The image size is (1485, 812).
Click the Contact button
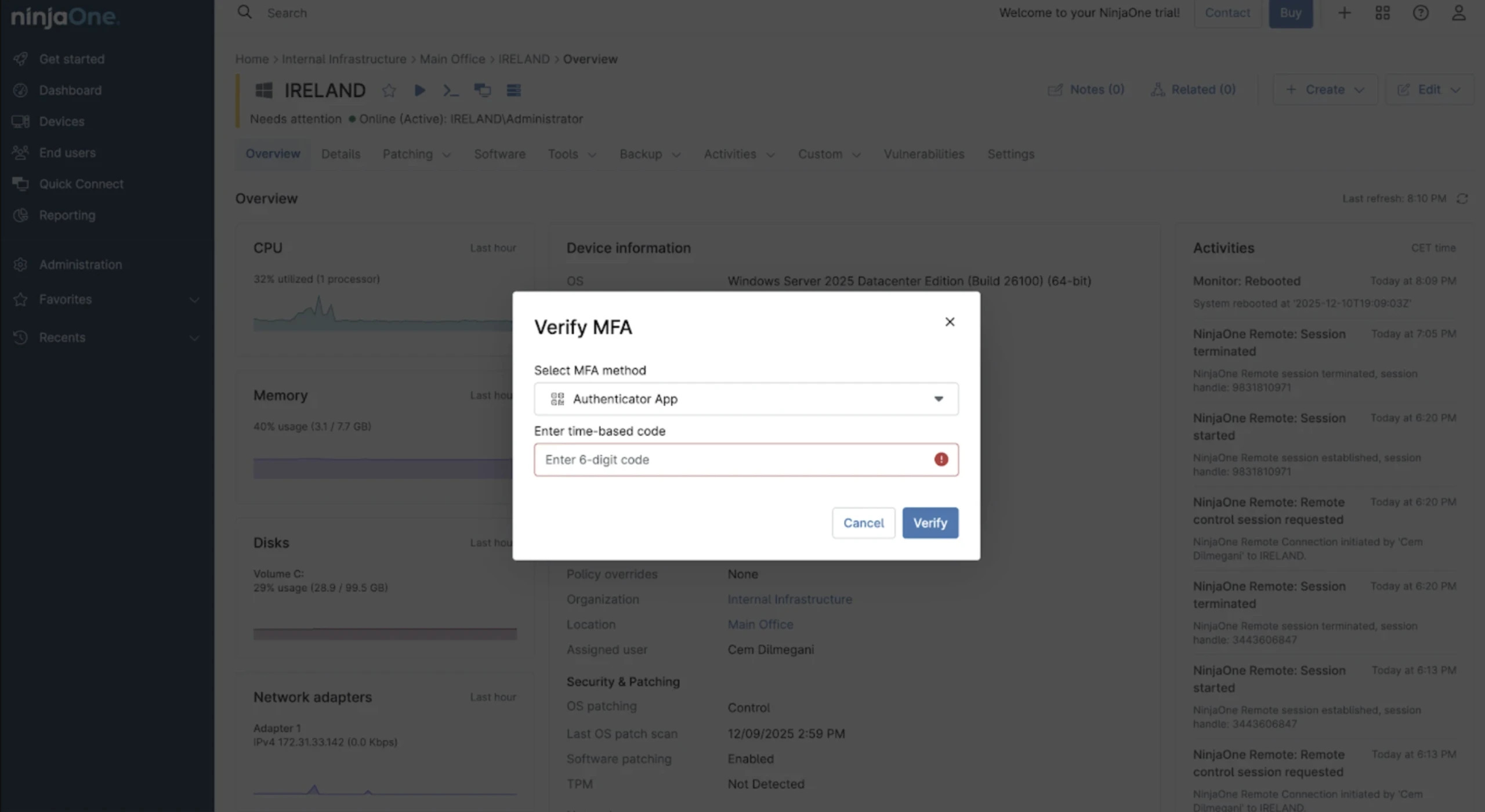pos(1227,13)
